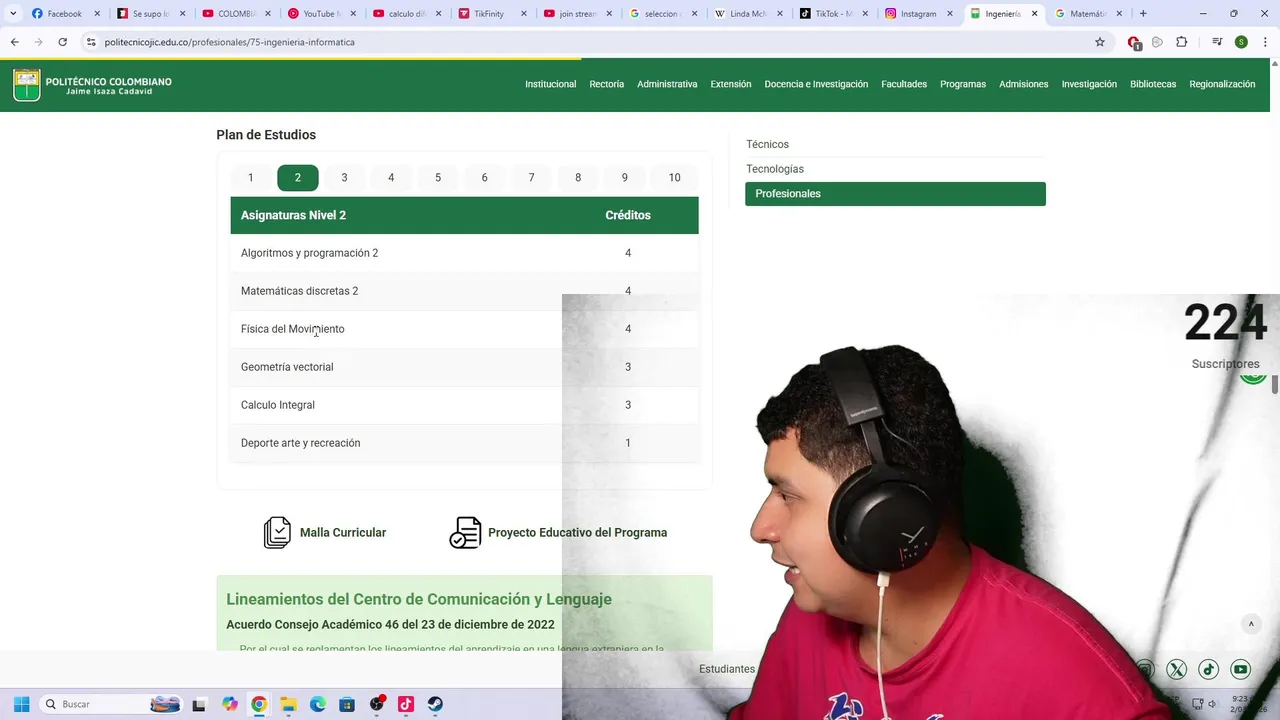Screen dimensions: 1280x720
Task: Open the Institucional menu
Action: pyautogui.click(x=551, y=84)
